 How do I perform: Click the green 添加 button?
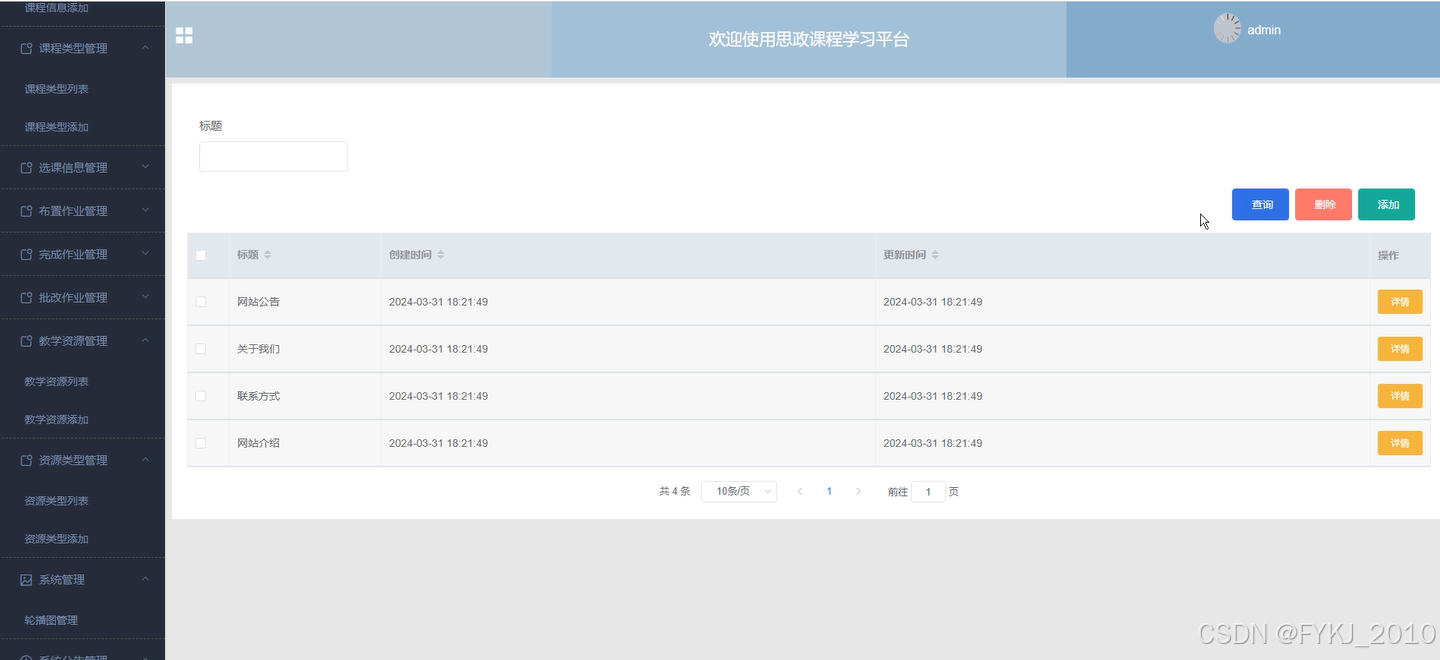point(1386,204)
